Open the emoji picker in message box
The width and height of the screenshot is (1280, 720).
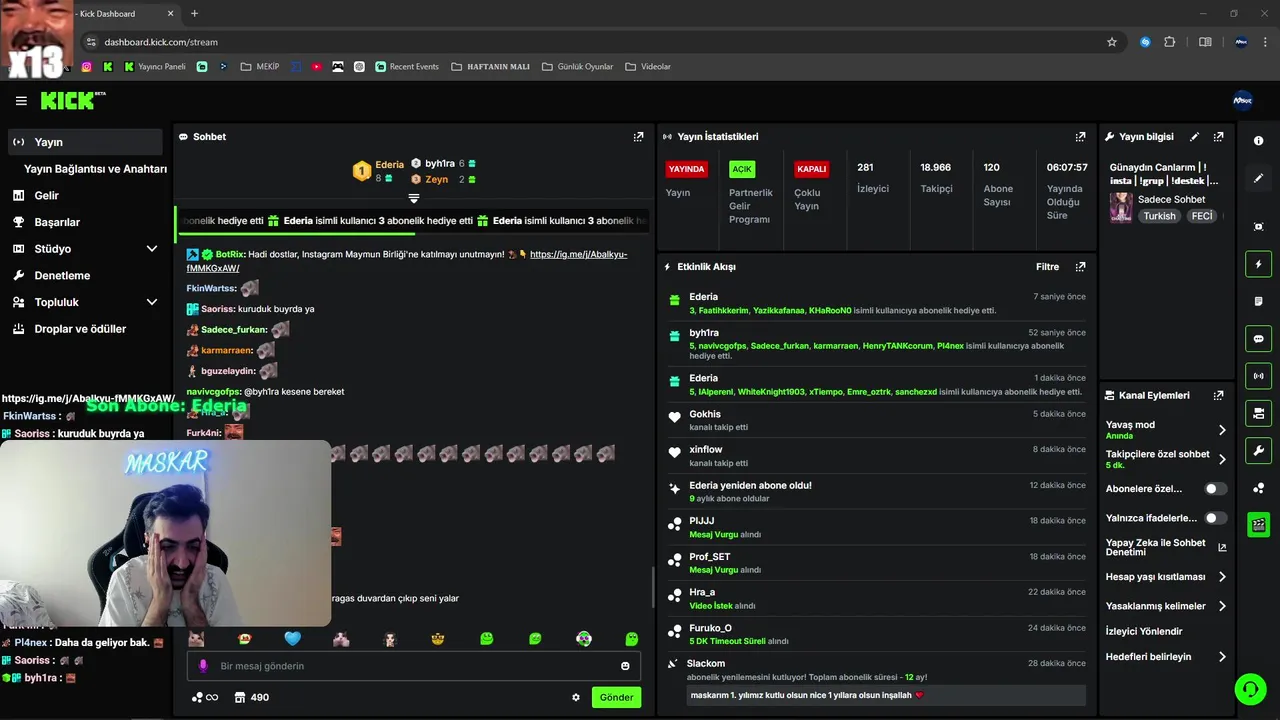pos(626,666)
